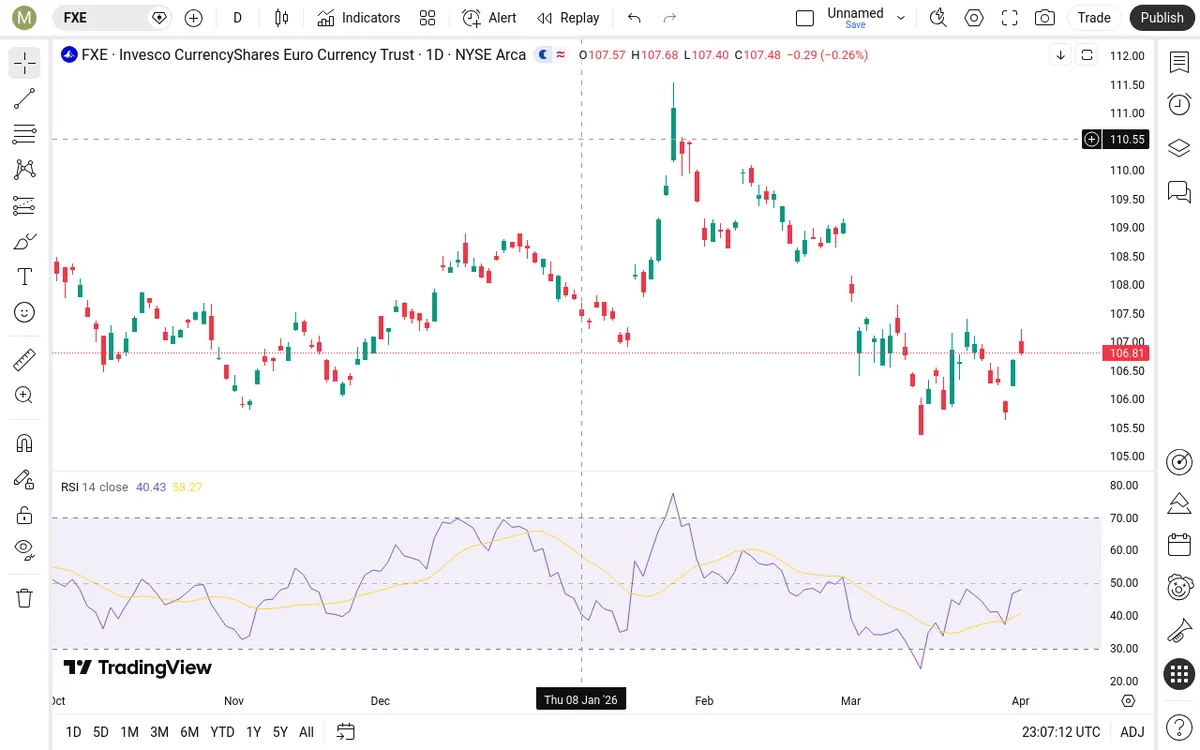Open the watchlist and details panel
Image resolution: width=1200 pixels, height=750 pixels.
(x=1180, y=62)
